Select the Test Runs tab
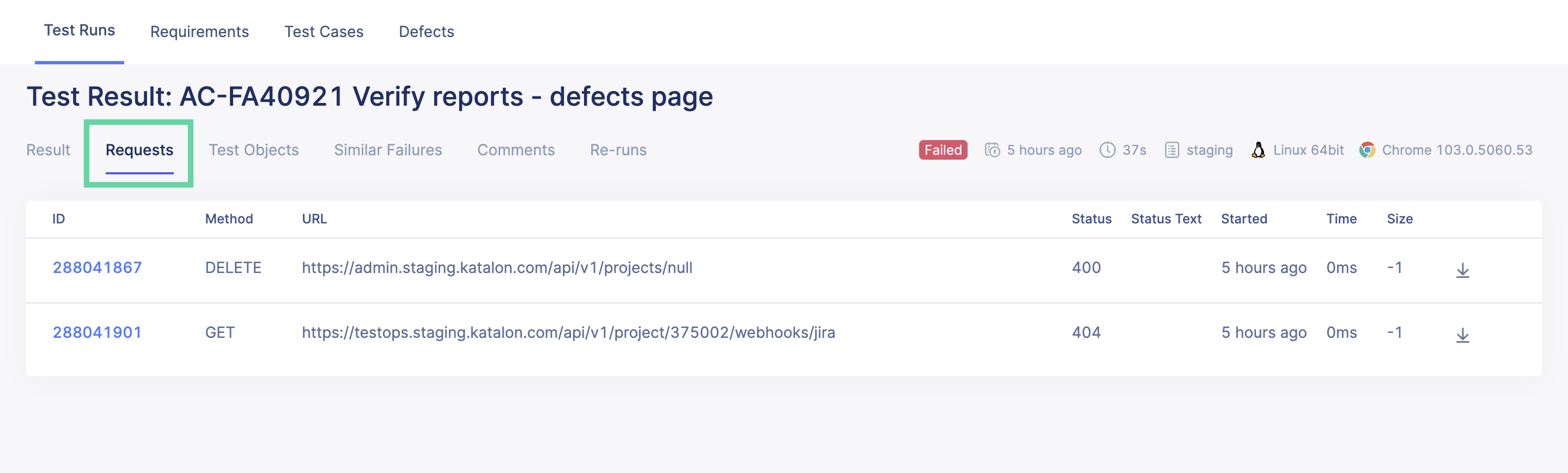1568x473 pixels. [79, 31]
